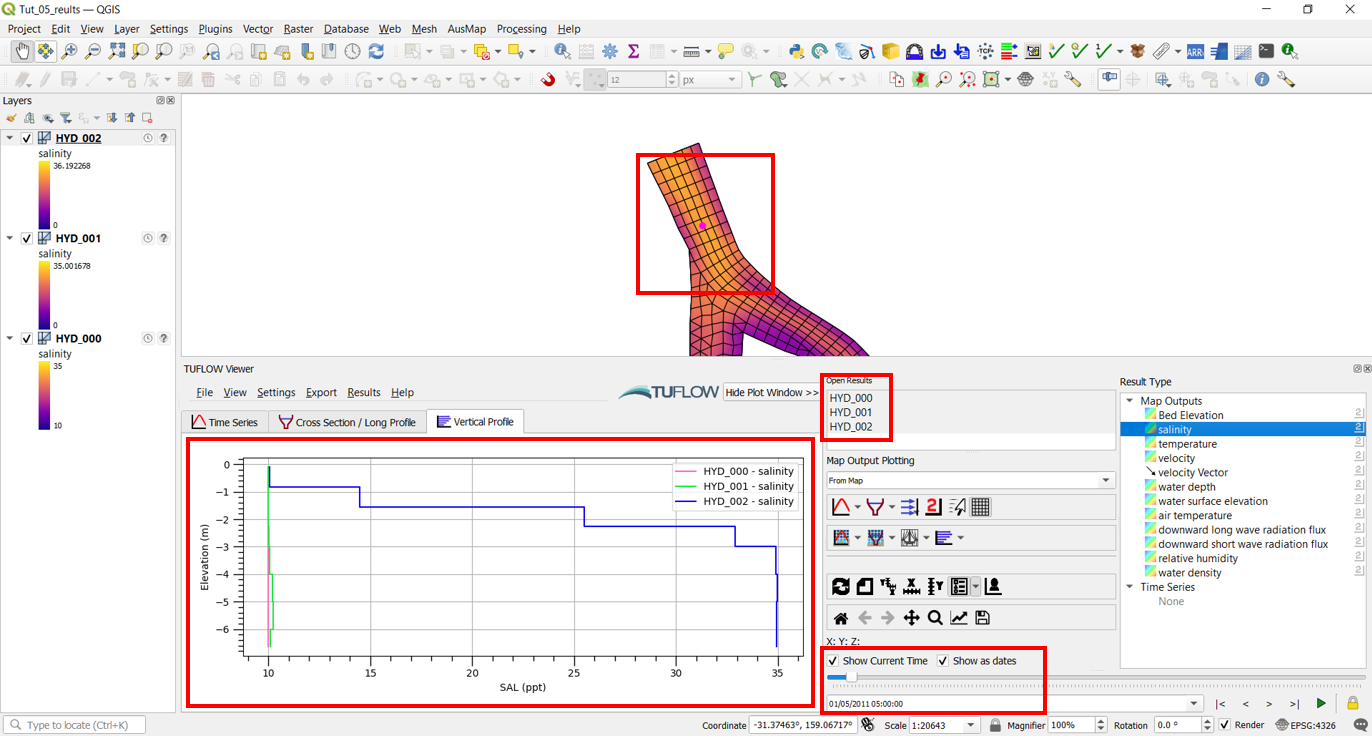Viewport: 1372px width, 740px height.
Task: Enable the Show Current Time checkbox
Action: pyautogui.click(x=833, y=660)
